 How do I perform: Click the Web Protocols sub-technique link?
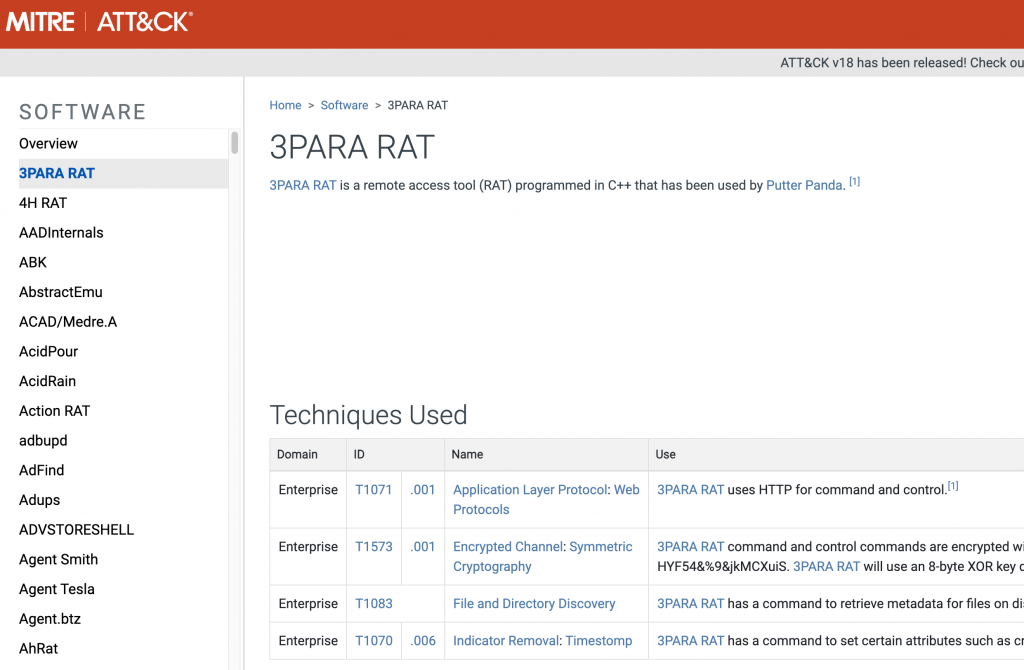coord(481,509)
